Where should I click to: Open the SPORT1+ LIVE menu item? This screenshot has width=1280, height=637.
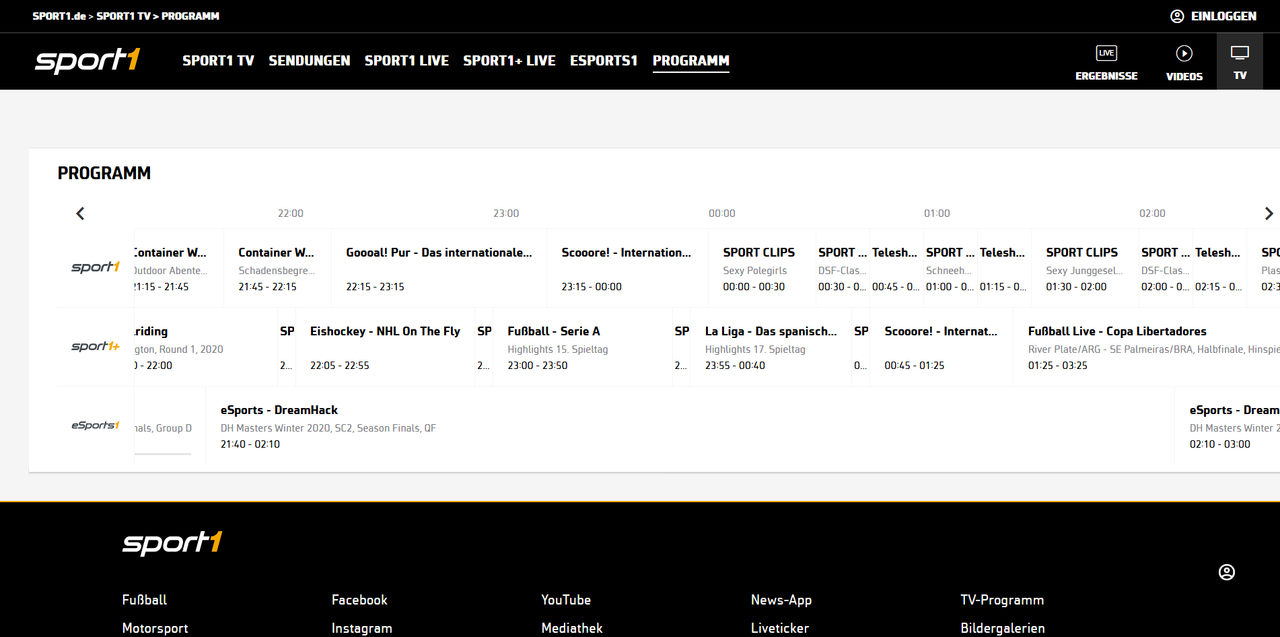coord(509,61)
